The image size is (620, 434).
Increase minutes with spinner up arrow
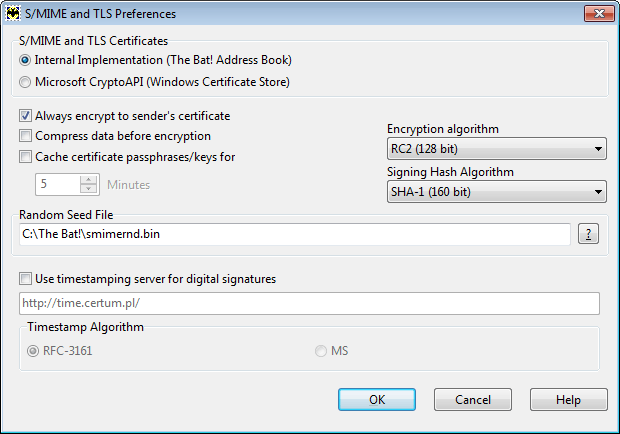tap(88, 180)
